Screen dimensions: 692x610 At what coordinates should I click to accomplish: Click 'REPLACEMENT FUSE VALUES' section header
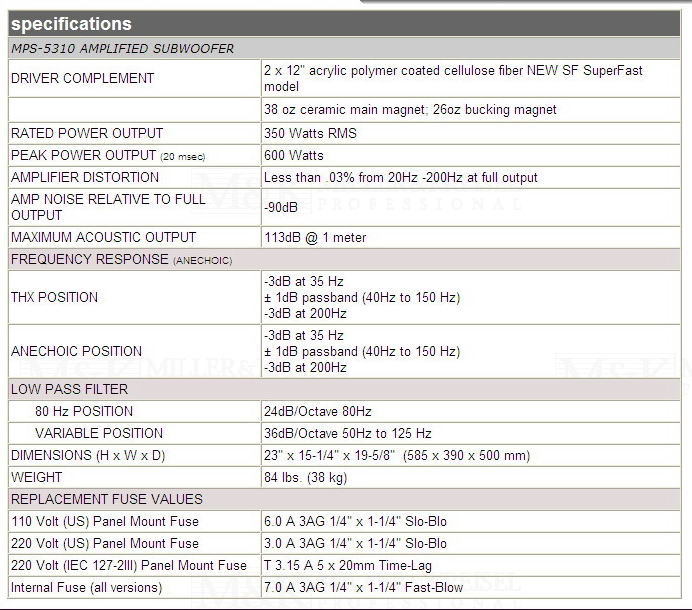click(x=107, y=499)
